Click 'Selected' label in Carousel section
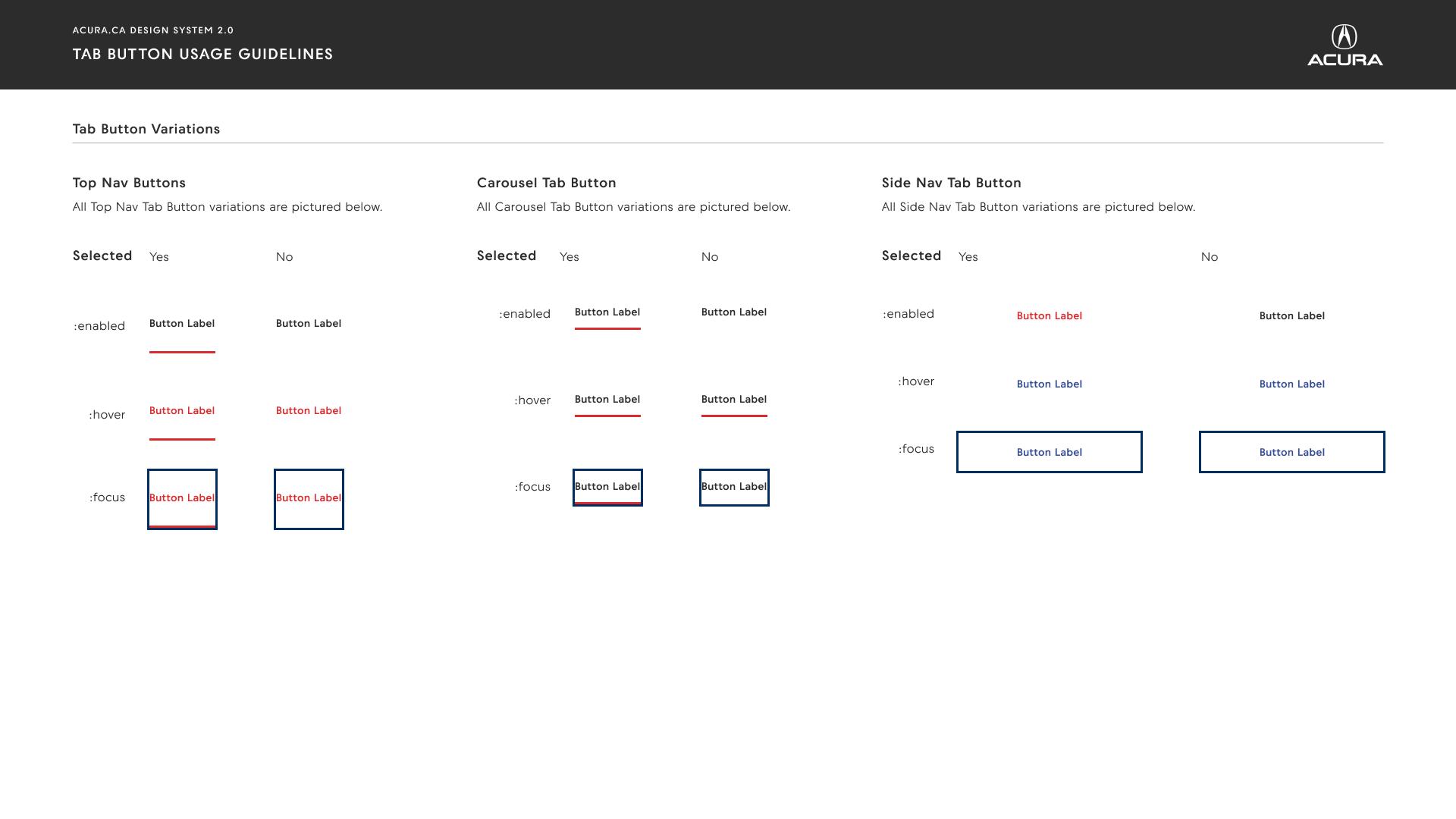Screen dimensions: 1456x819 click(507, 256)
